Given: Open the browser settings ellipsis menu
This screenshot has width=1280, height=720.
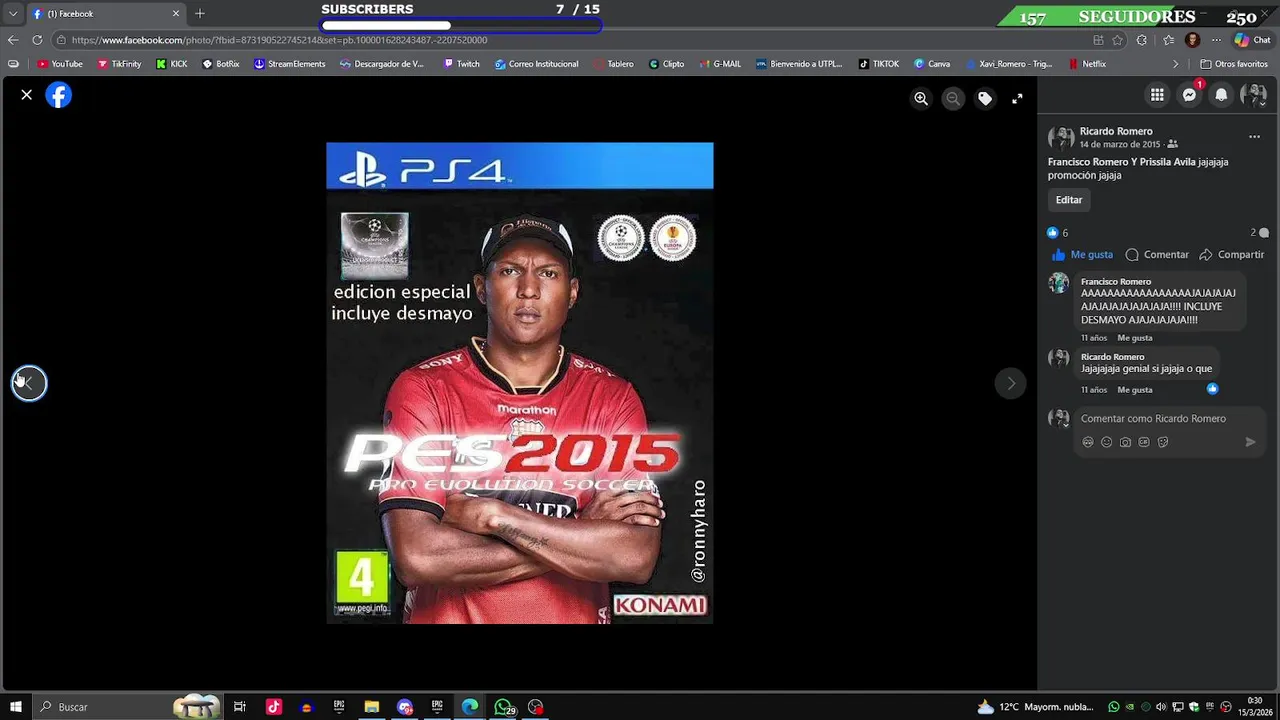Looking at the screenshot, I should click(1216, 40).
